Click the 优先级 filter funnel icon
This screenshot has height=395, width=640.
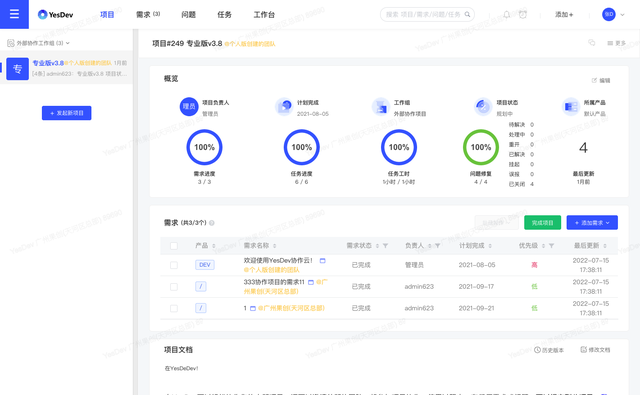coord(551,246)
